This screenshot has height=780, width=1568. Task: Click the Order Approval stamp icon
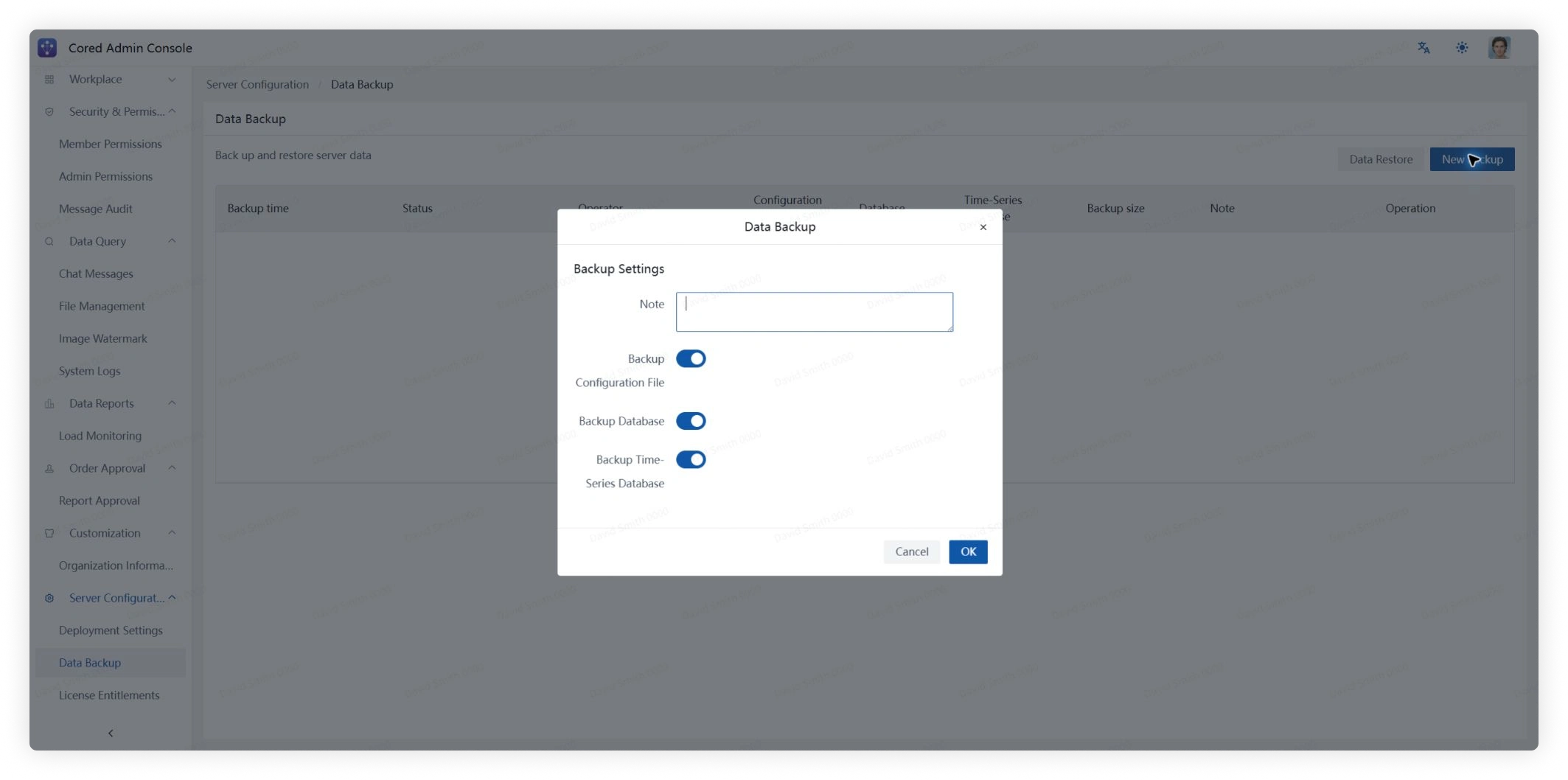pyautogui.click(x=49, y=469)
